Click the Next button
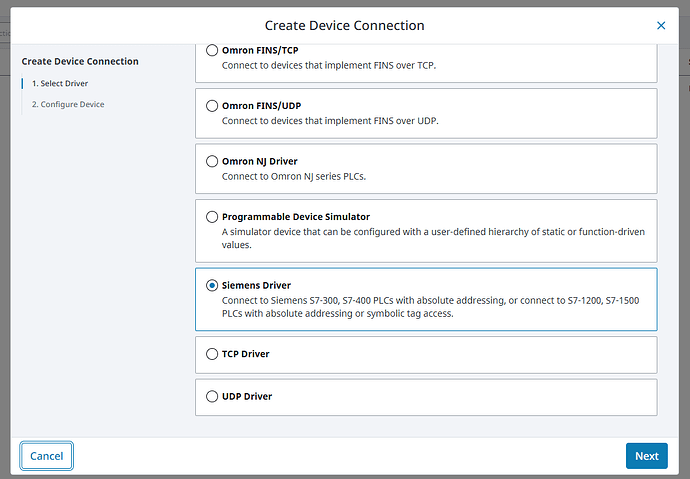This screenshot has height=479, width=690. click(646, 456)
